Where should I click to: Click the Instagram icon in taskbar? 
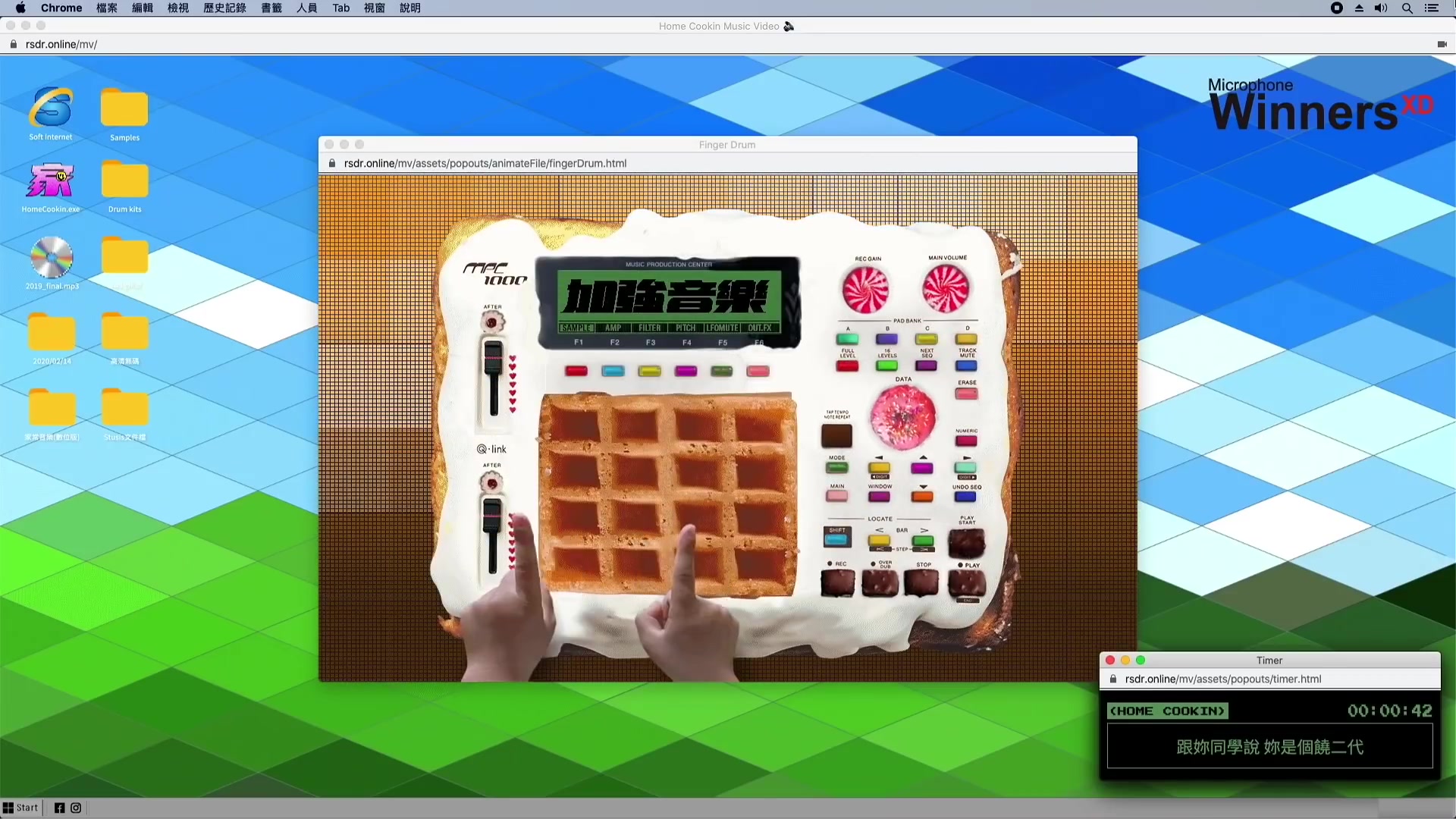coord(76,808)
